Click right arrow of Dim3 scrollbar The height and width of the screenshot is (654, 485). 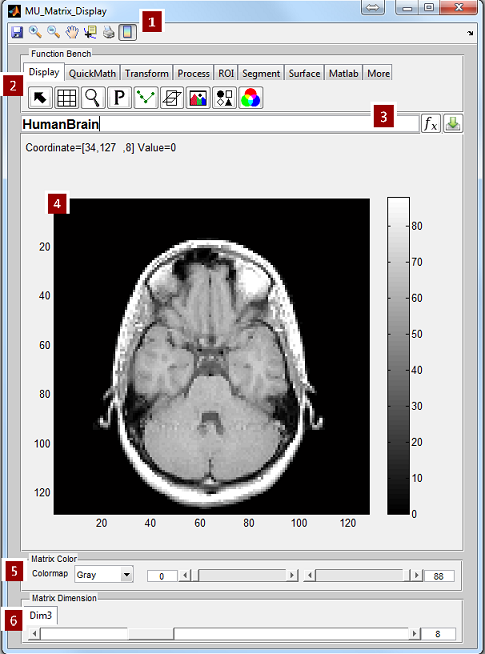tap(414, 634)
